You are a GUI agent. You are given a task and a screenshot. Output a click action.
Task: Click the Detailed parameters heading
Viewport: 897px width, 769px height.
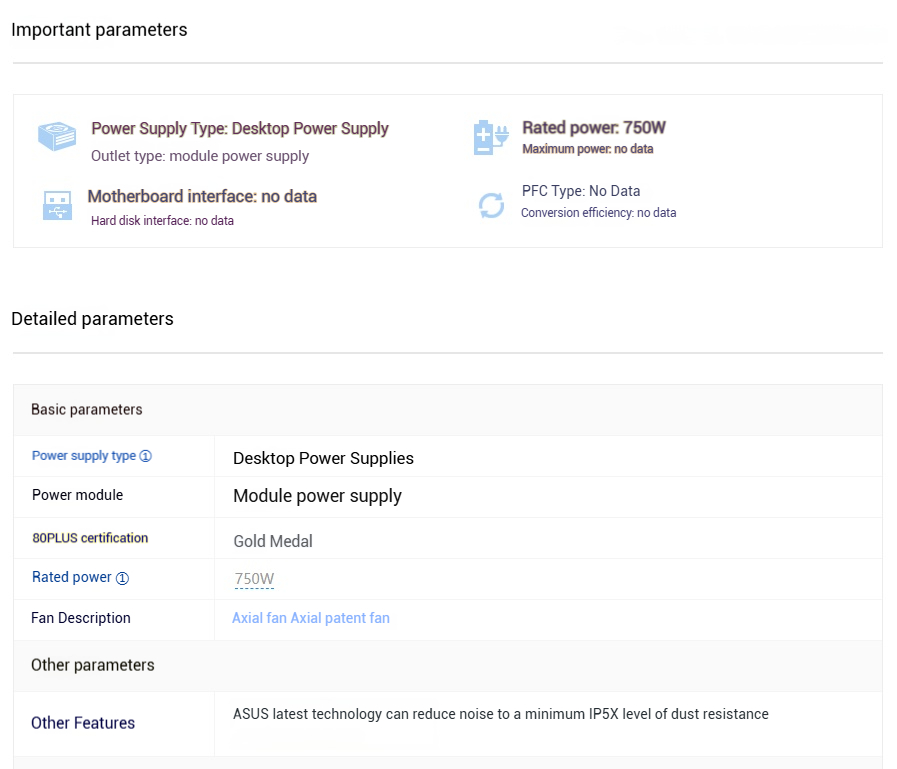(92, 319)
